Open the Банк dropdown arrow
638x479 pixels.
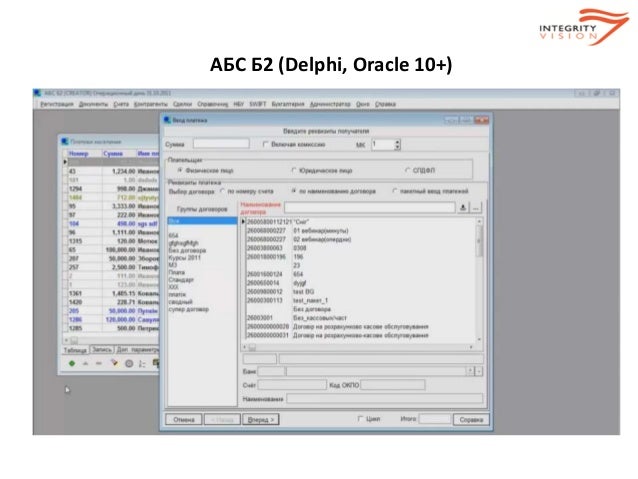tap(479, 371)
